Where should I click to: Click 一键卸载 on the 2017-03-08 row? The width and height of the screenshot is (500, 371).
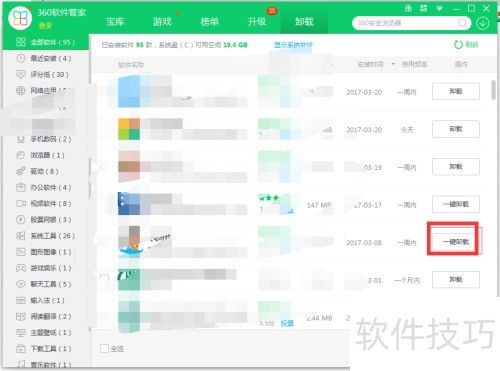tap(456, 242)
